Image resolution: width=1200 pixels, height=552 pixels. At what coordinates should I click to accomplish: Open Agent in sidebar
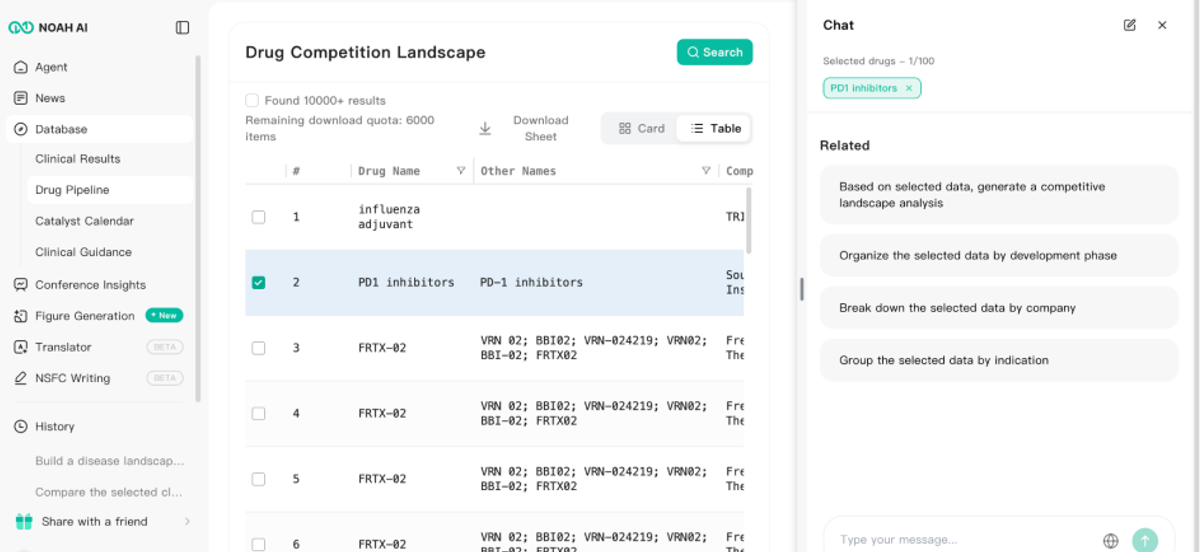coord(100,67)
